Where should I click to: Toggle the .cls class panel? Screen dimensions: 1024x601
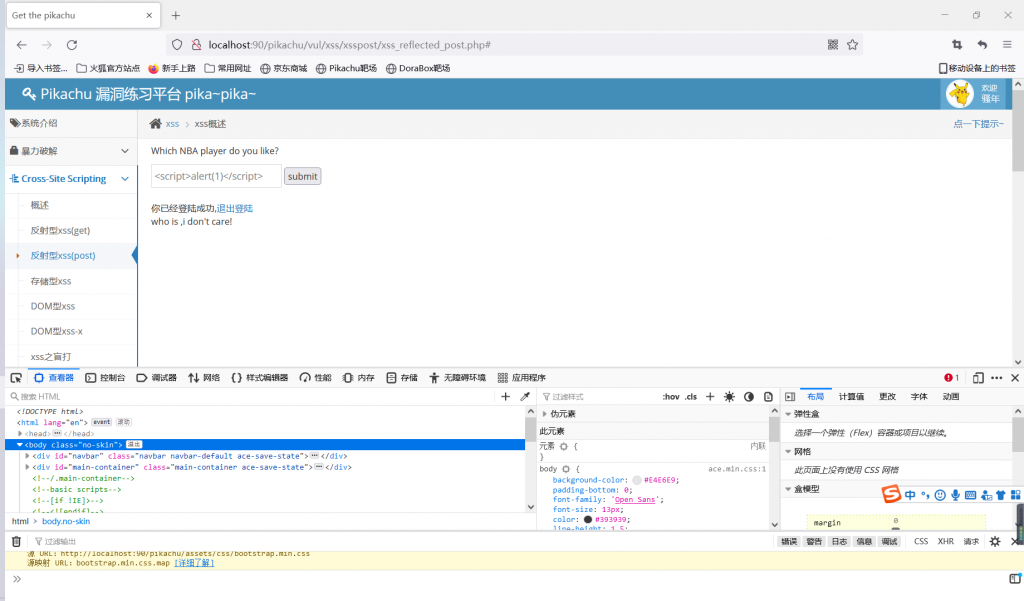click(690, 397)
